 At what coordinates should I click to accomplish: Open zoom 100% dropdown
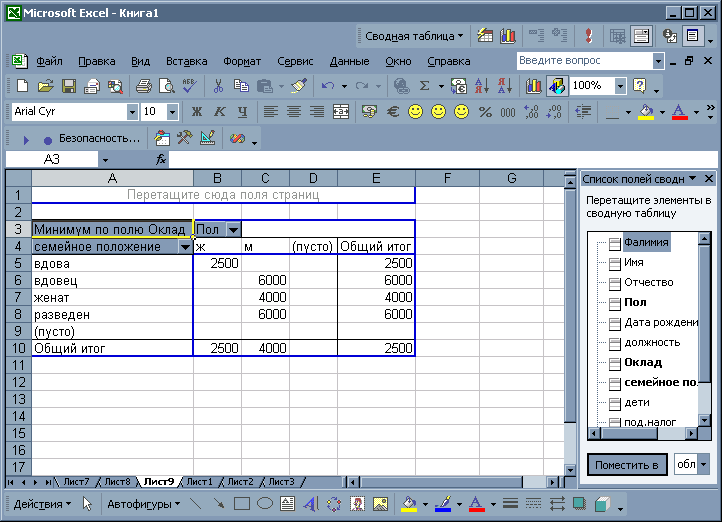tap(621, 86)
